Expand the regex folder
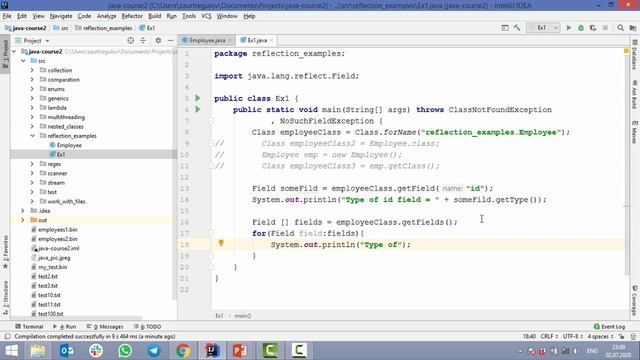The height and width of the screenshot is (360, 640). coord(32,164)
